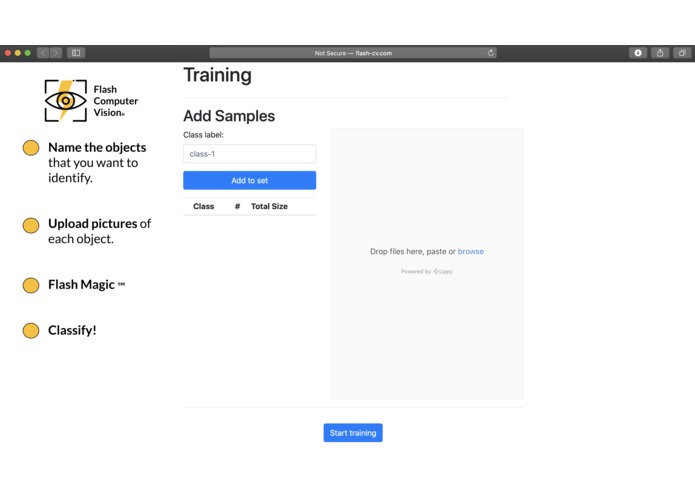Click the Total Size column header

pyautogui.click(x=269, y=206)
